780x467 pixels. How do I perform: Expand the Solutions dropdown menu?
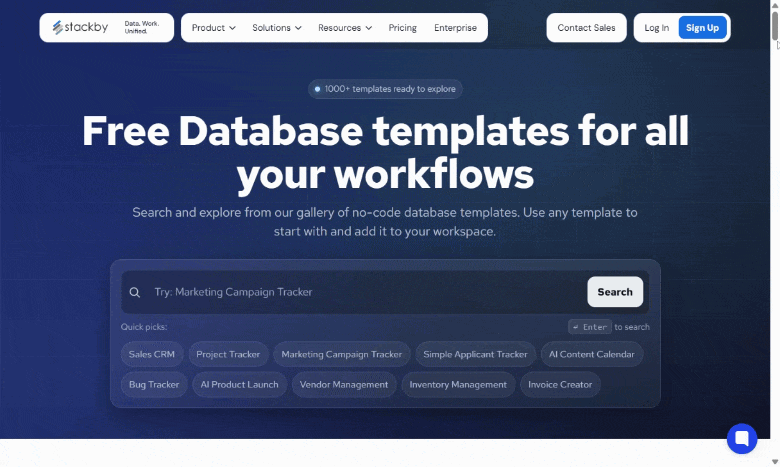pos(276,28)
